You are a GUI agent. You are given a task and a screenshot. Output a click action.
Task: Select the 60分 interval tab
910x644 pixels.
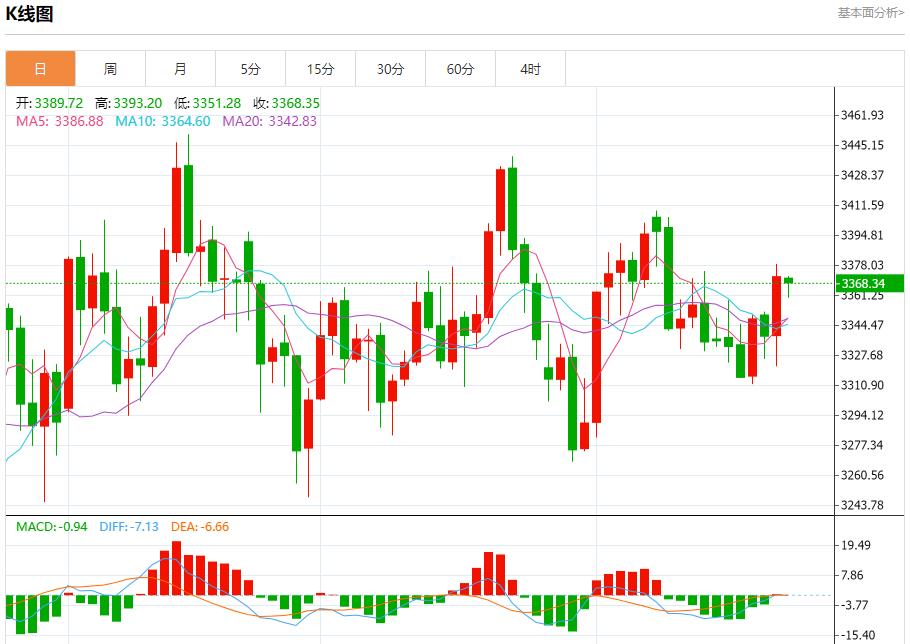point(460,68)
